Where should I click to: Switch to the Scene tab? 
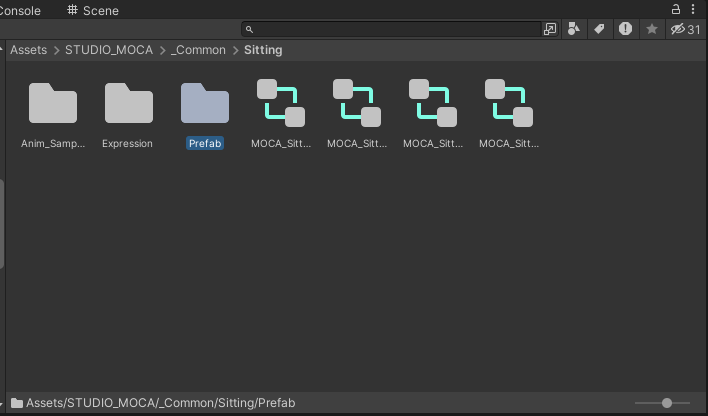(93, 10)
